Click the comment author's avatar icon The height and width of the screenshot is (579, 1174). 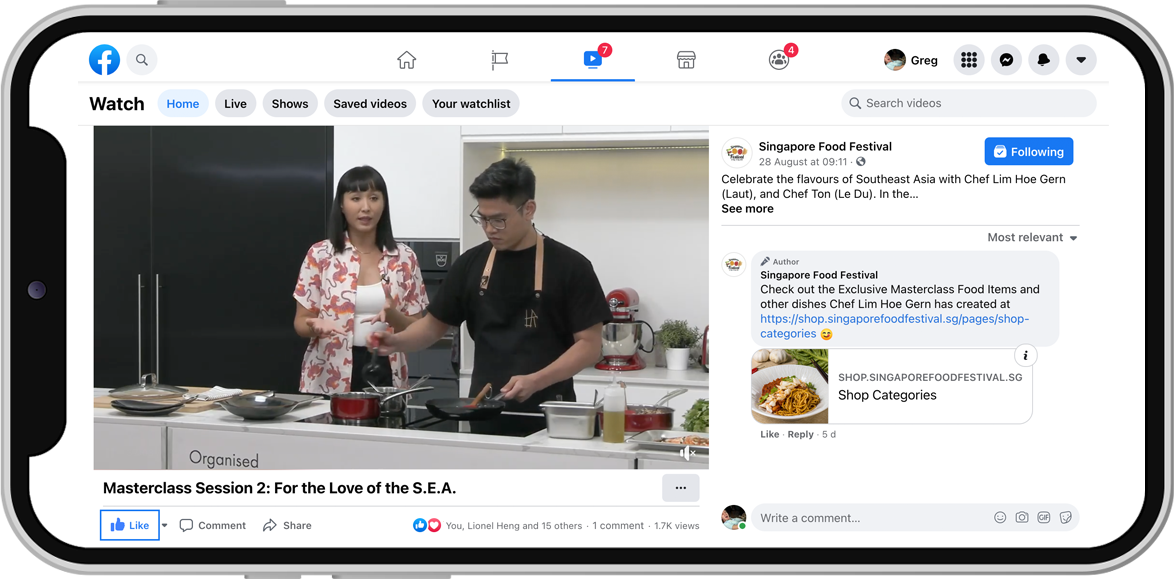[x=734, y=264]
